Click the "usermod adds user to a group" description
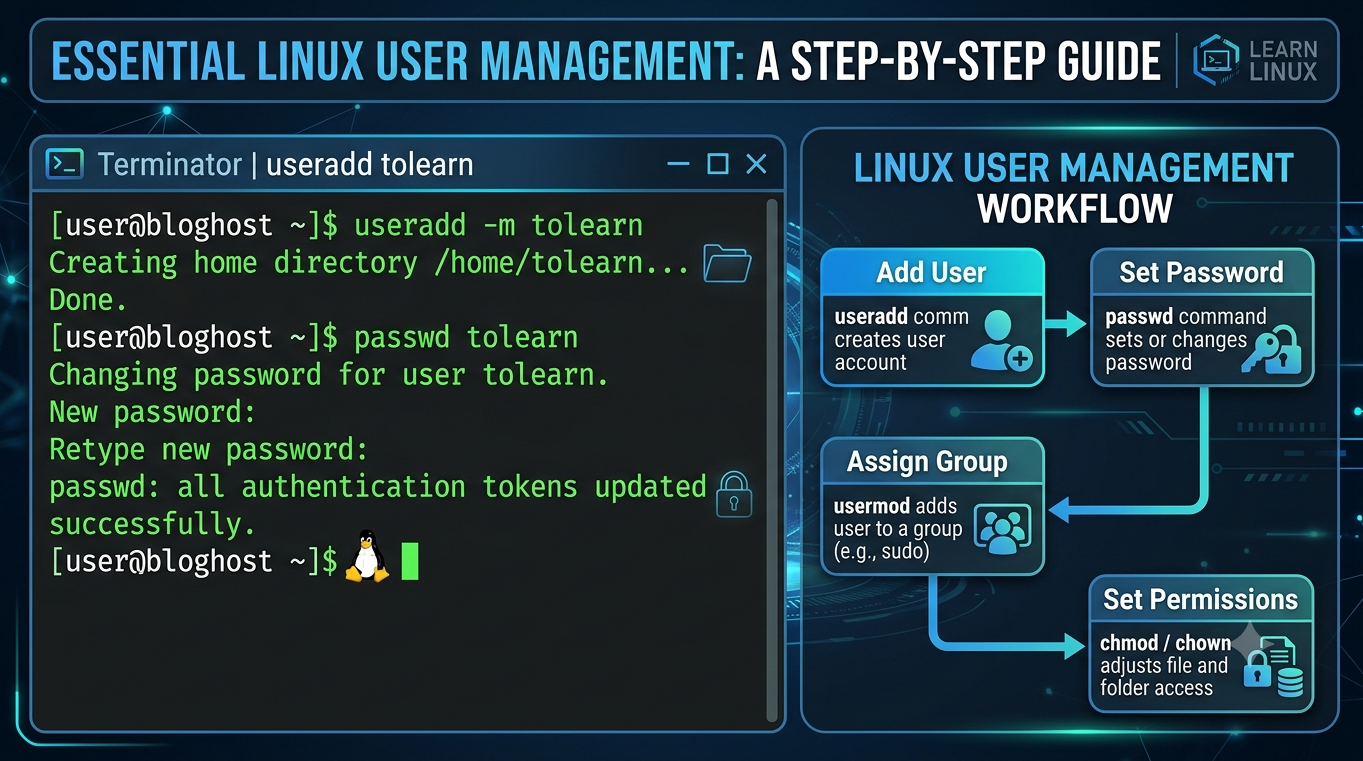The height and width of the screenshot is (761, 1363). pyautogui.click(x=897, y=528)
